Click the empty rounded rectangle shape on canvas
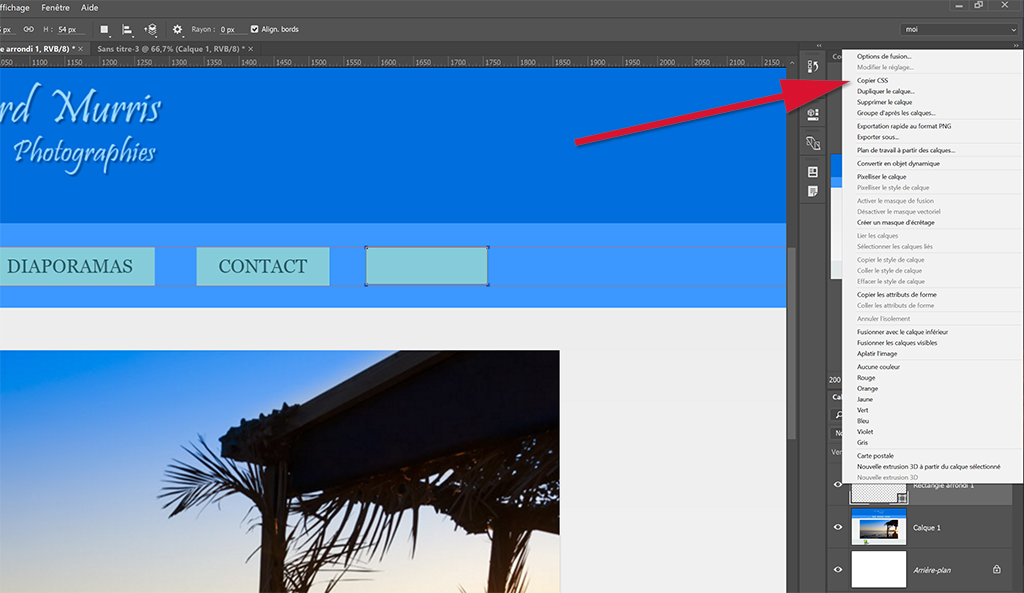 point(426,266)
